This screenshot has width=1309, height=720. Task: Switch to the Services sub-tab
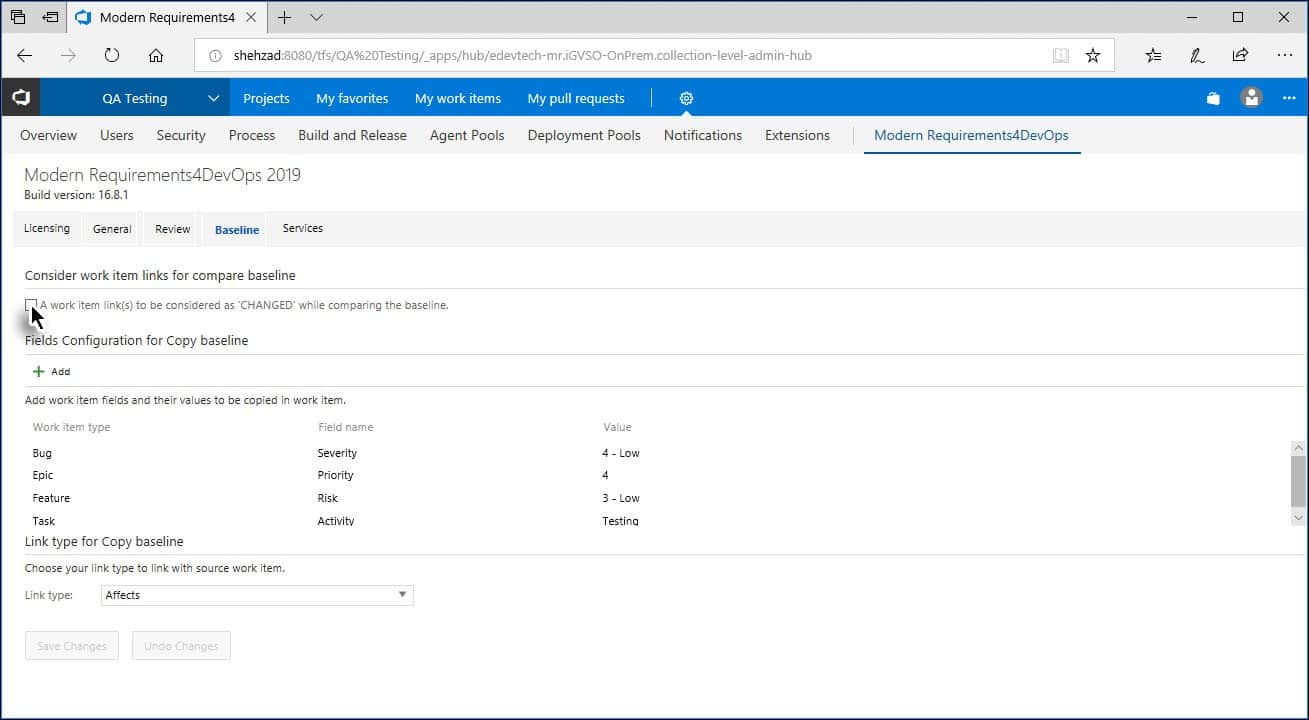tap(302, 228)
